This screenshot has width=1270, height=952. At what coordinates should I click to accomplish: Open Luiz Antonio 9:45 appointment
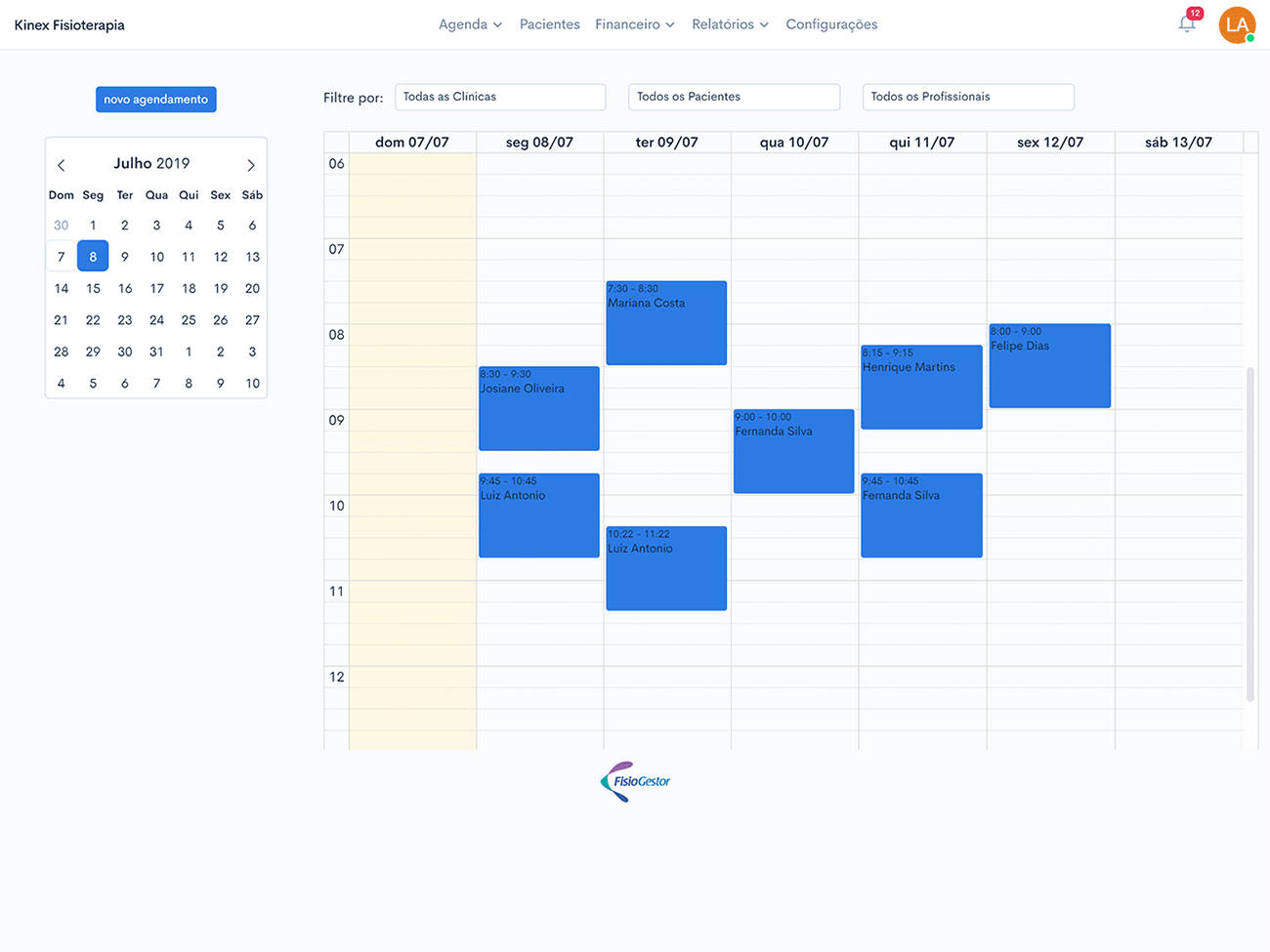tap(539, 516)
